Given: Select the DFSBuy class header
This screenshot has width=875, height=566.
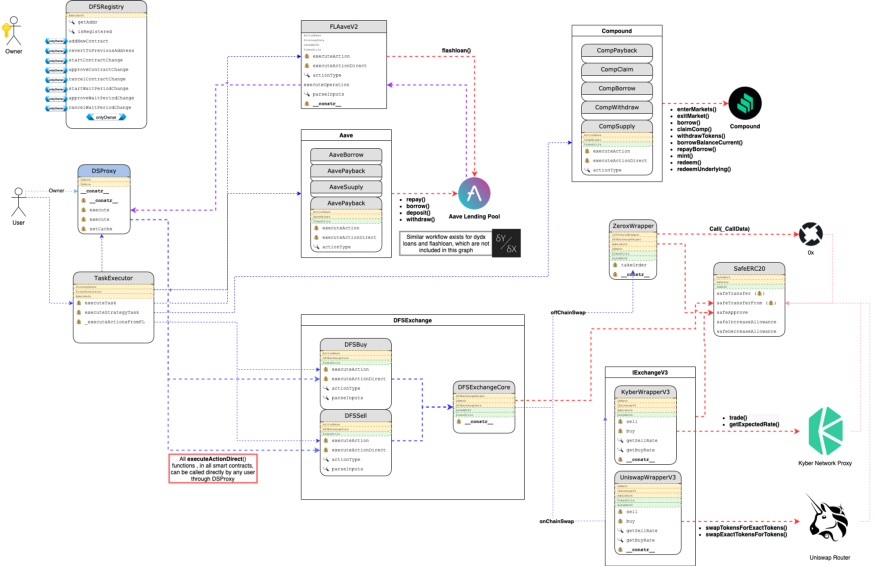Looking at the screenshot, I should [x=355, y=344].
